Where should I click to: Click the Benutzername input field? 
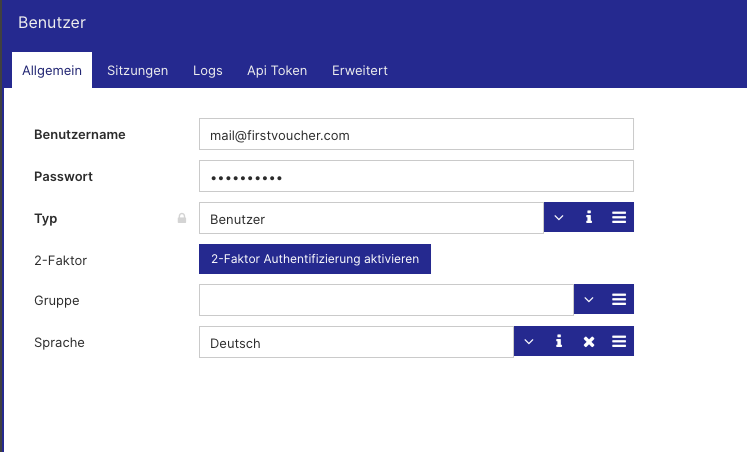416,134
